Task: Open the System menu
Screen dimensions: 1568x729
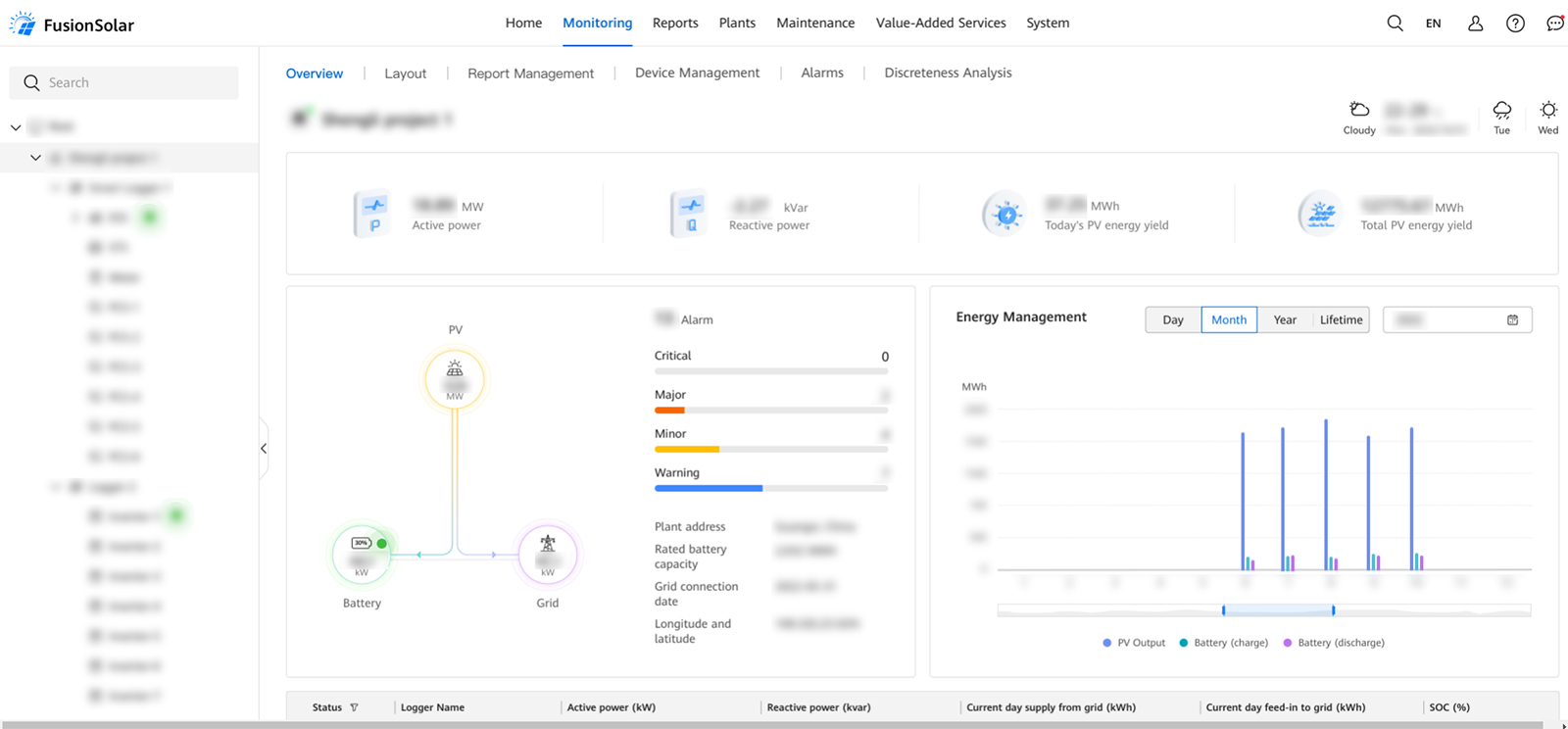Action: coord(1048,23)
